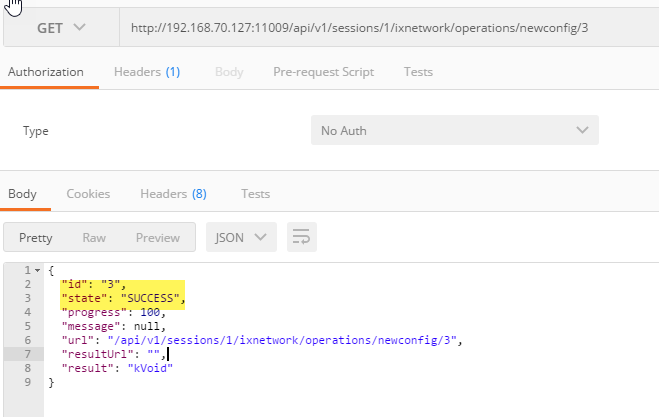Open the request Tests tab
Viewport: 659px width, 417px height.
(x=418, y=72)
